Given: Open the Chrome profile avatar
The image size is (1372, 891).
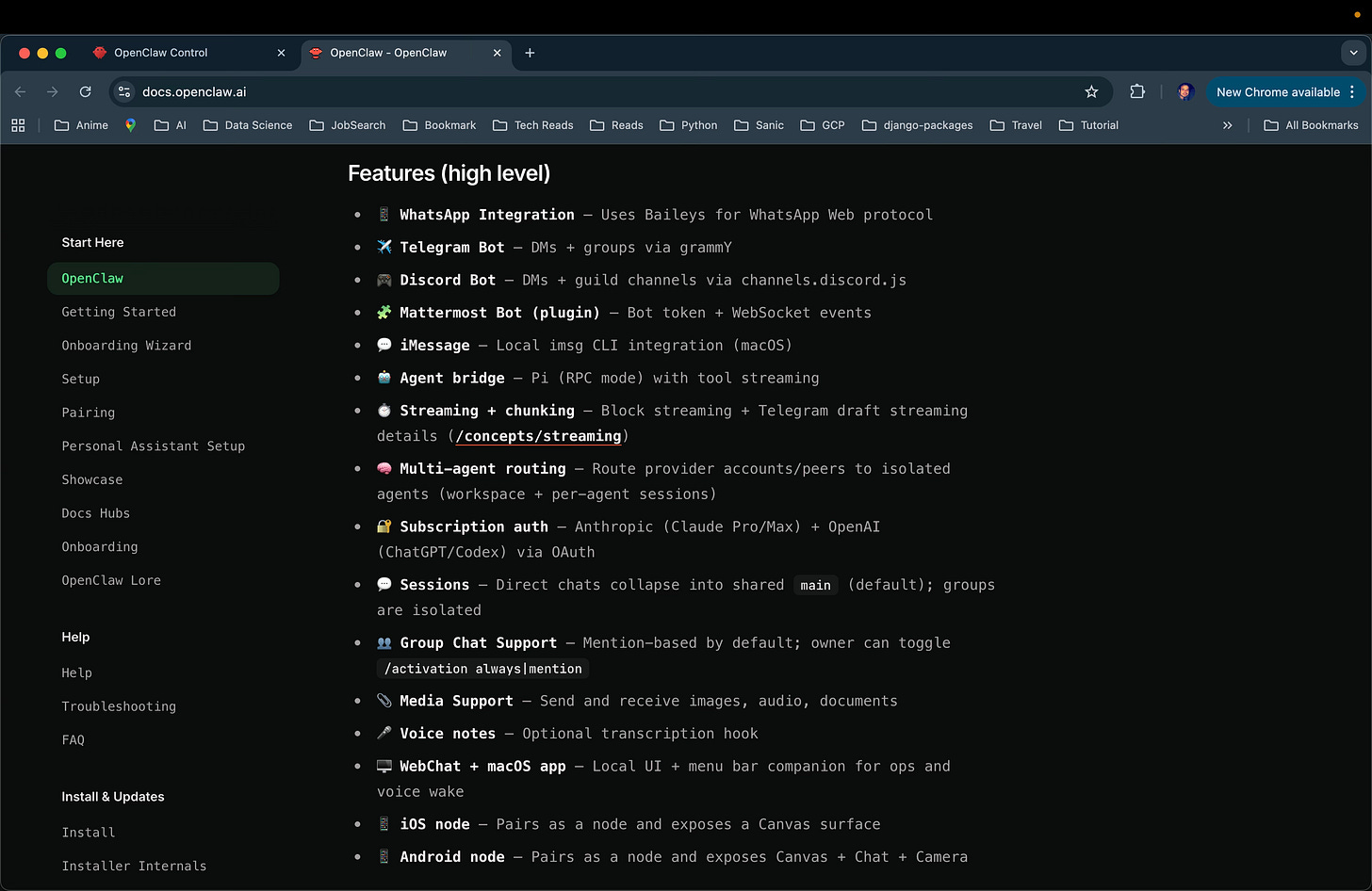Looking at the screenshot, I should pyautogui.click(x=1185, y=91).
